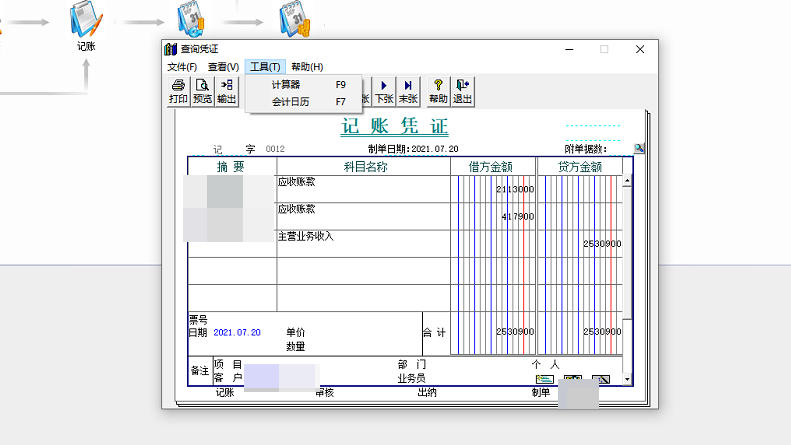Viewport: 791px width, 445px height.
Task: Click the 输出 export toolbar icon
Action: click(x=227, y=91)
